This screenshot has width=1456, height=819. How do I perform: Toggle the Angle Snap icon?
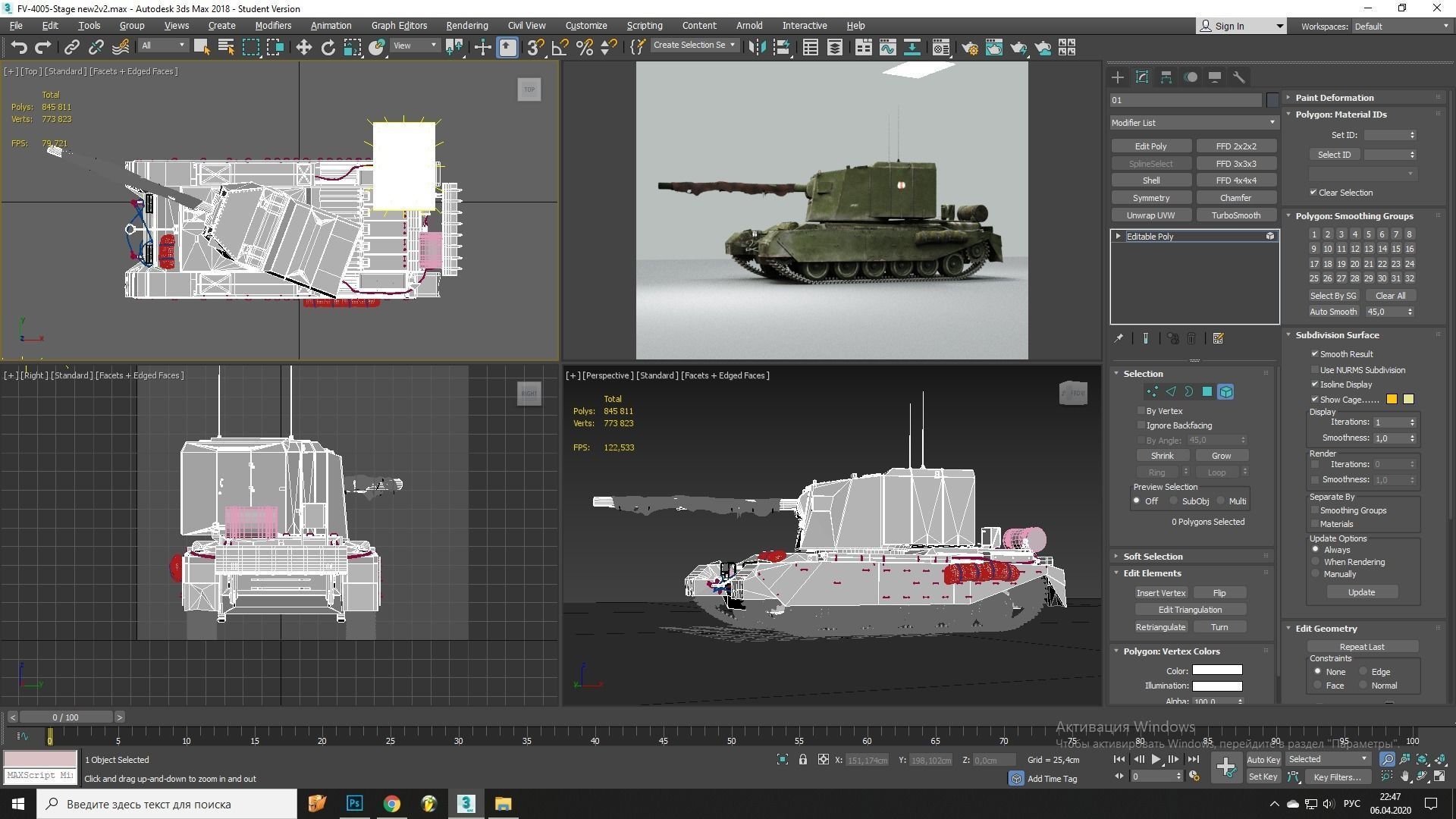pos(560,48)
